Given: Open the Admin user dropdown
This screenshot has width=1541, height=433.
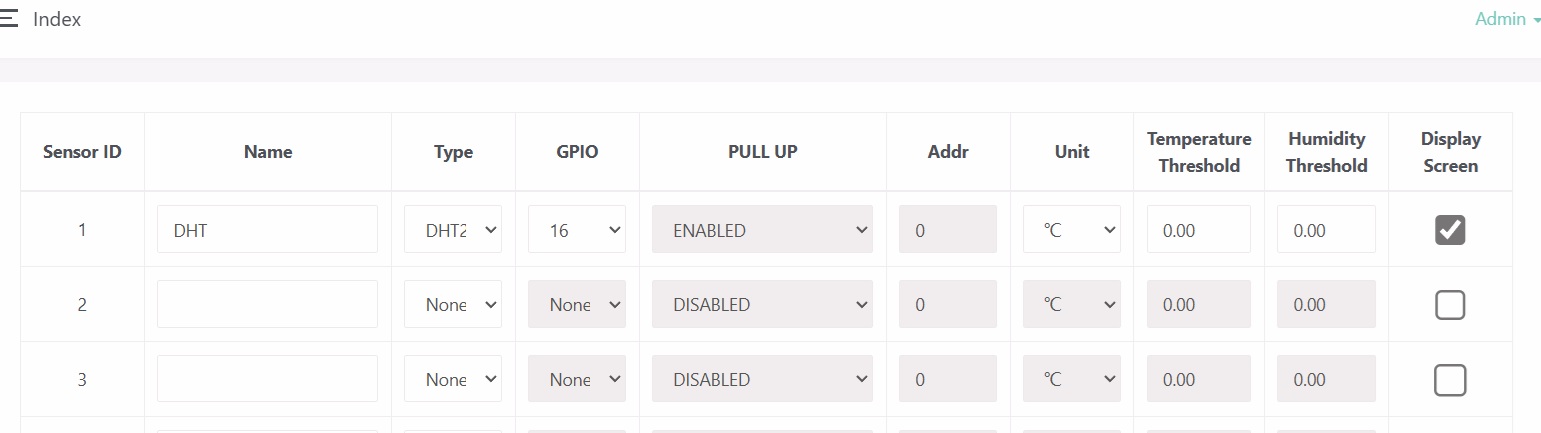Looking at the screenshot, I should 1507,19.
